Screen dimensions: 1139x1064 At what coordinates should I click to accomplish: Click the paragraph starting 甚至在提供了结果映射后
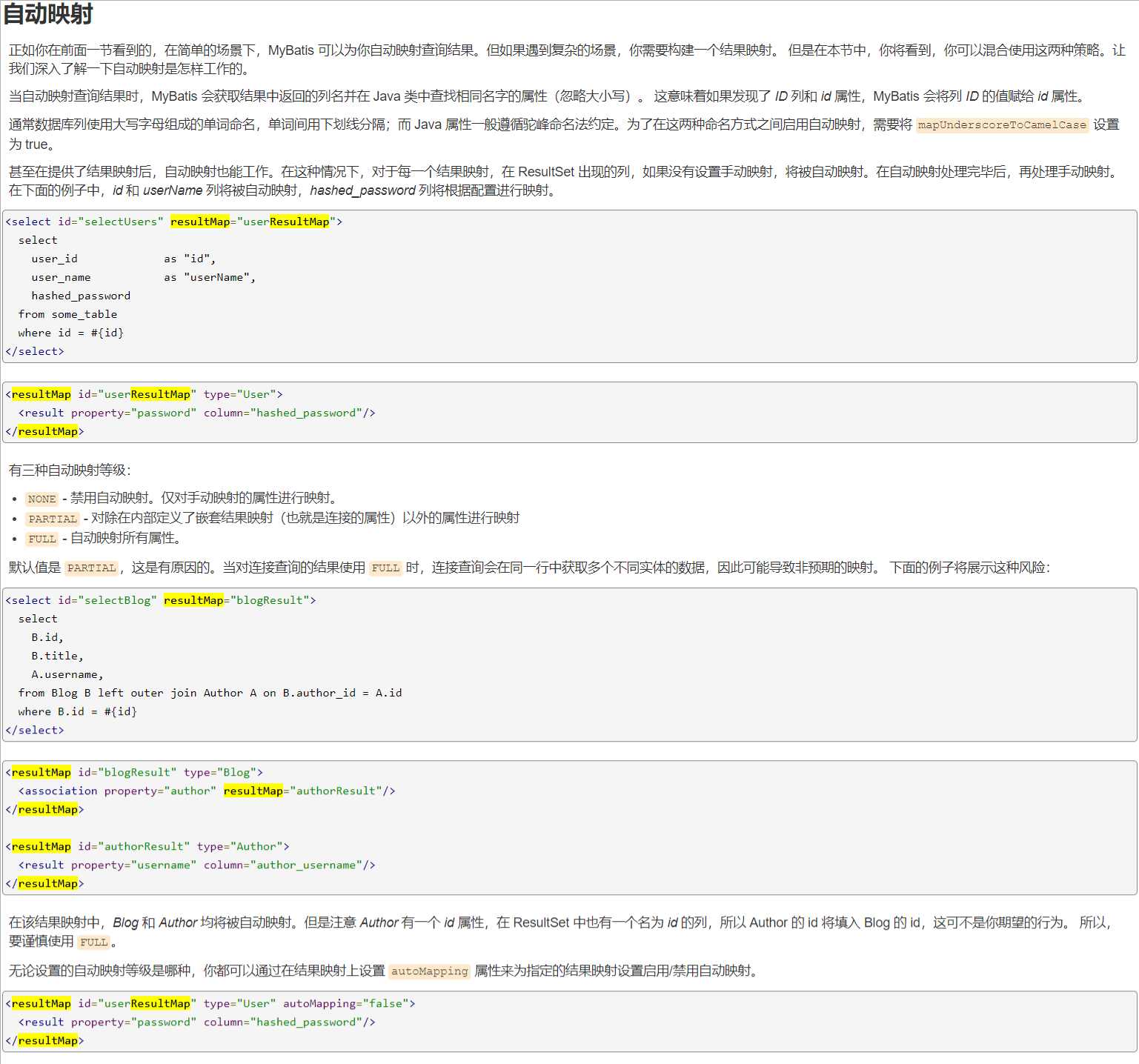(x=565, y=181)
